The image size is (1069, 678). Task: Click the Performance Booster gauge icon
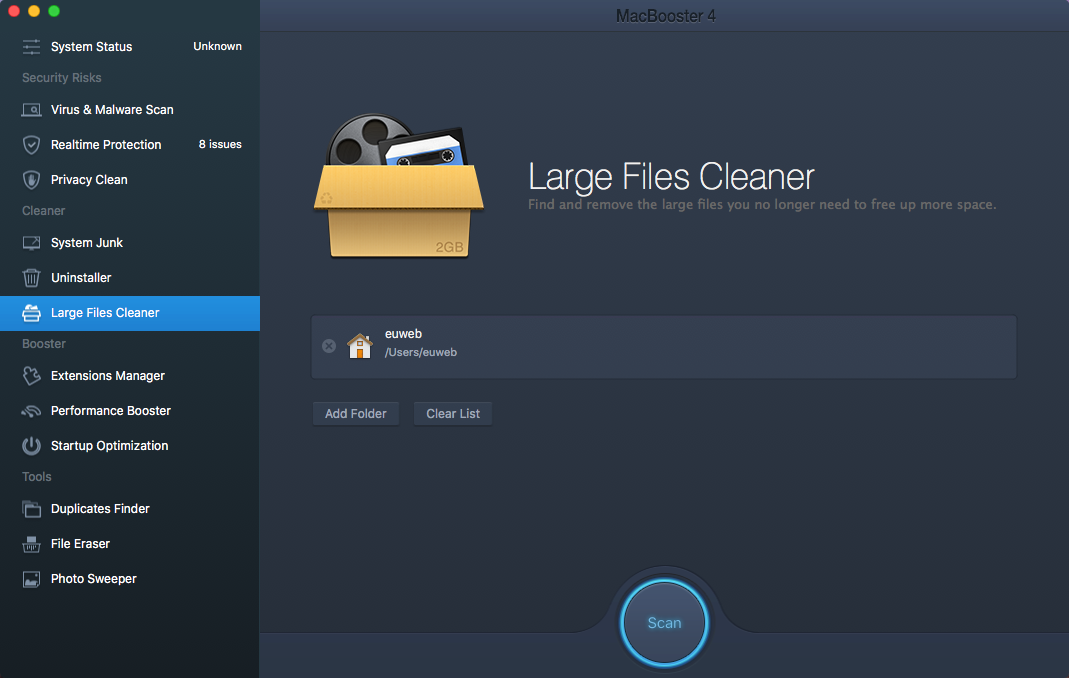[31, 411]
